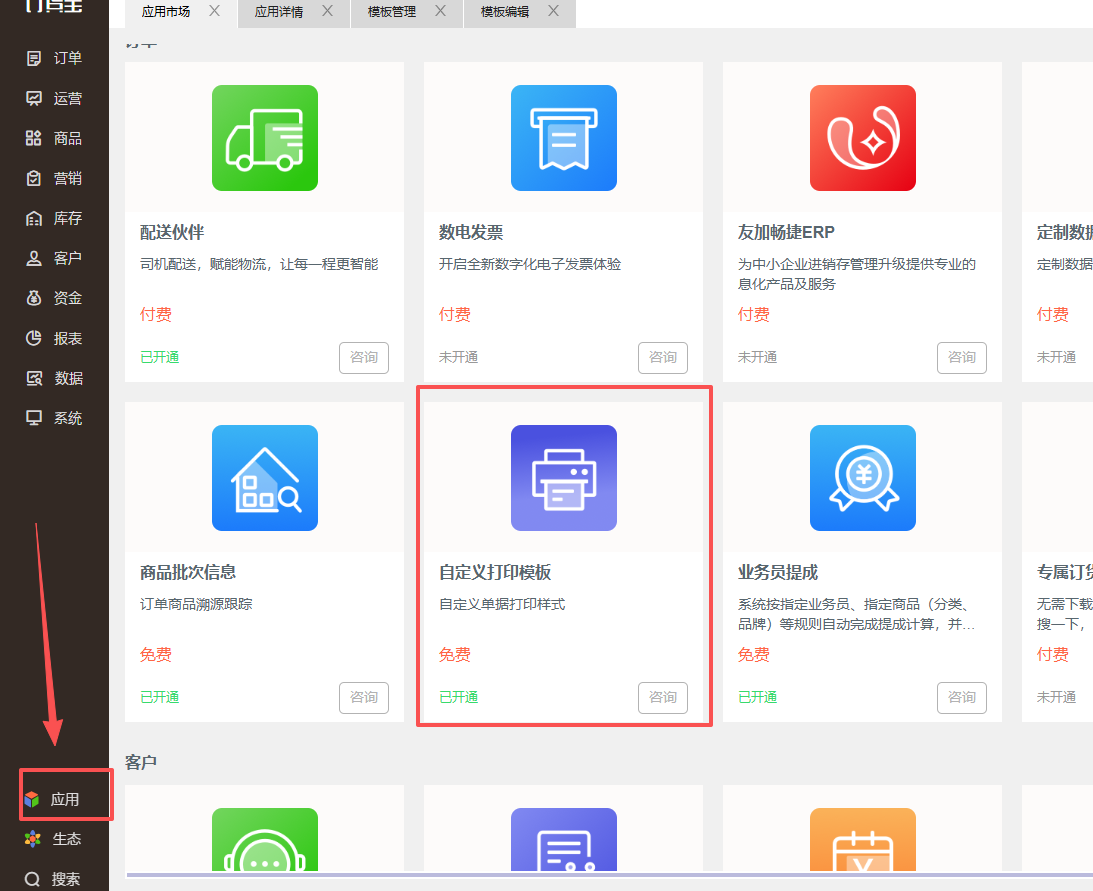Click 咨询 button on 数电发票 card
1093x891 pixels.
[663, 358]
